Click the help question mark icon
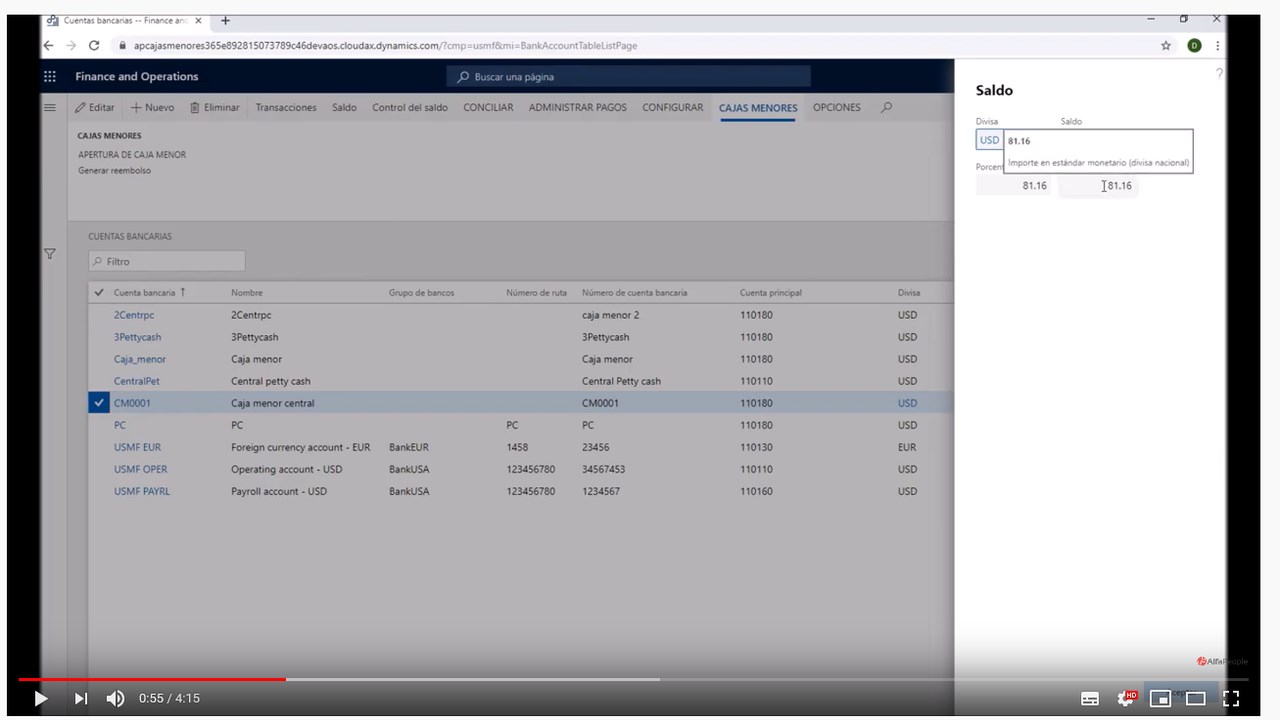Image resolution: width=1280 pixels, height=720 pixels. [x=1219, y=73]
